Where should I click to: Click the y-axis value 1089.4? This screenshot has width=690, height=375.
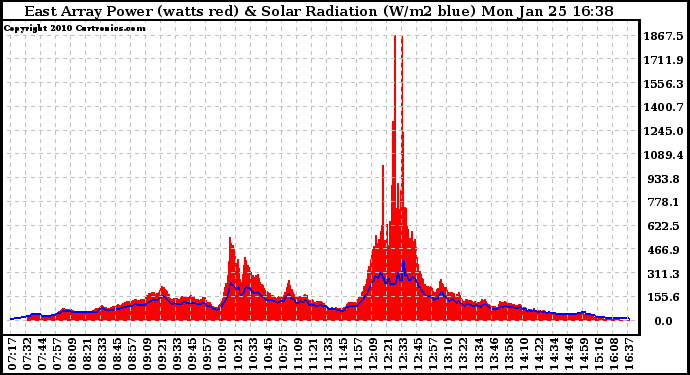coord(664,155)
